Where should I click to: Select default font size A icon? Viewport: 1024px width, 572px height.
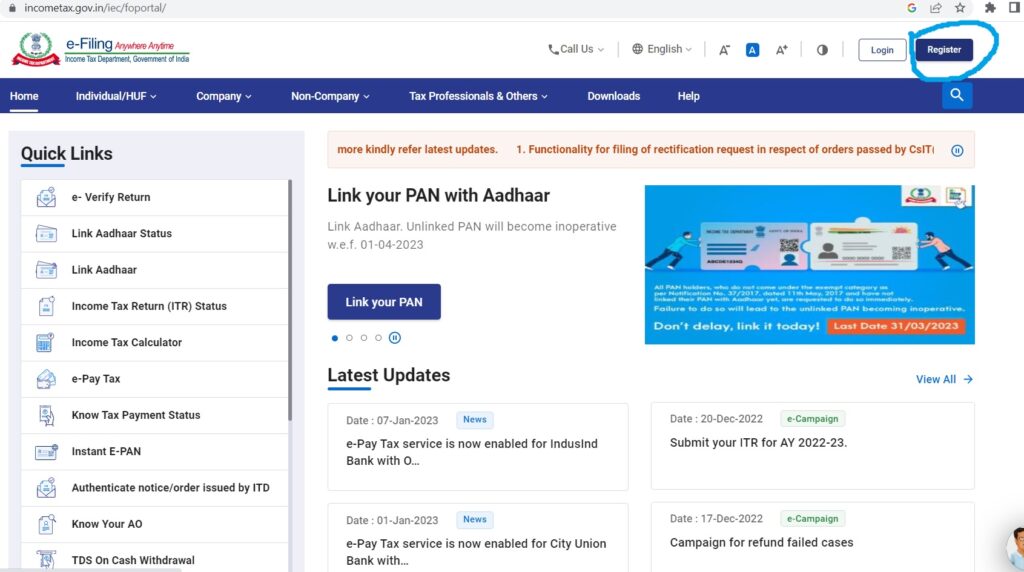point(752,50)
